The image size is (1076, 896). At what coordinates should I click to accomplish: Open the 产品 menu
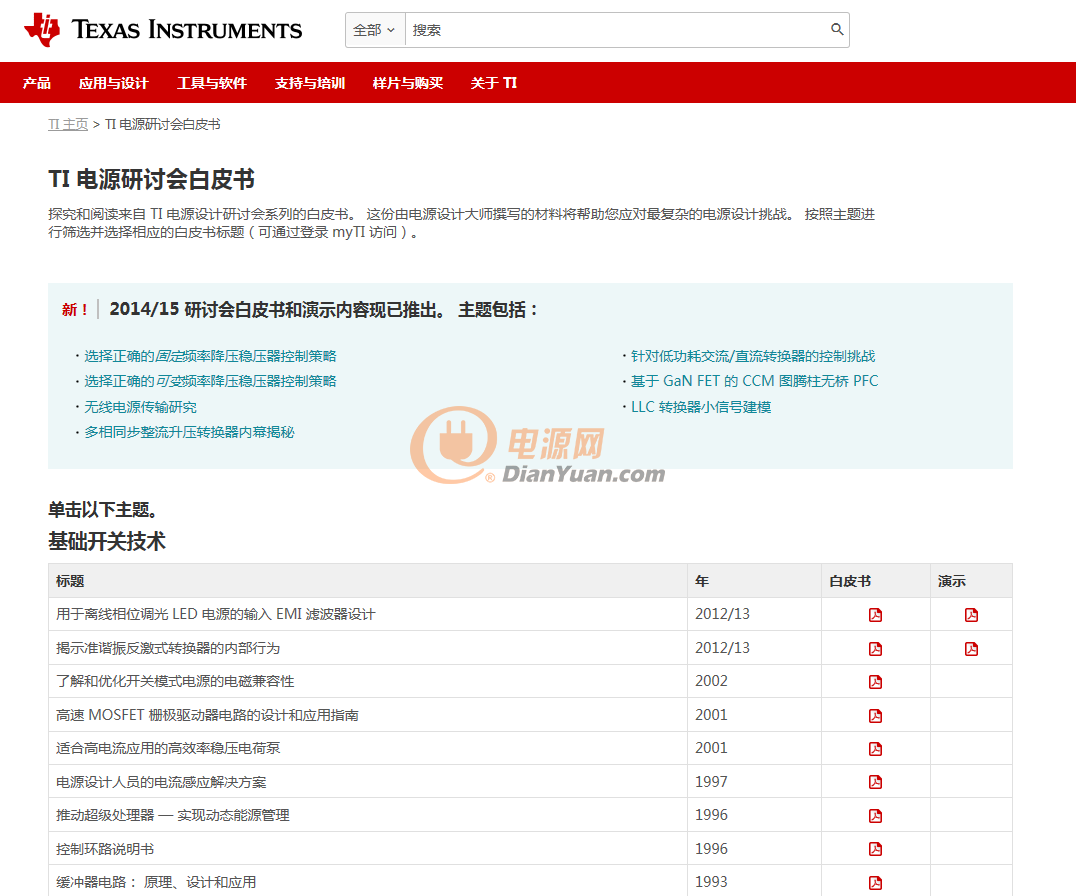(36, 83)
